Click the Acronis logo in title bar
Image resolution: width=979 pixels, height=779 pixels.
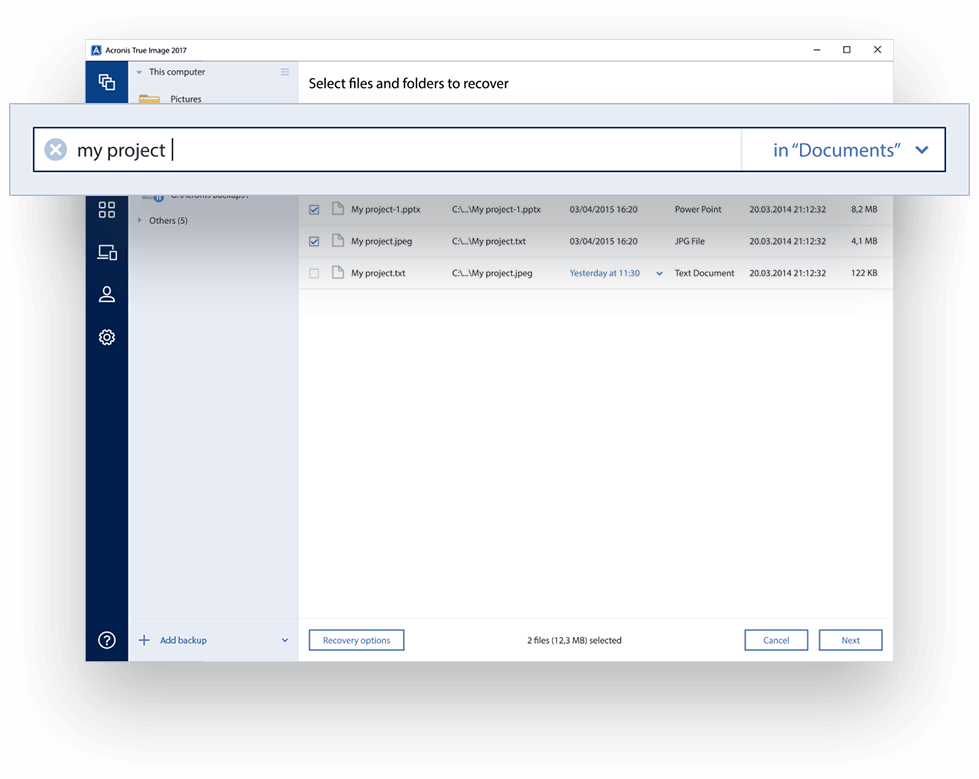(x=96, y=50)
